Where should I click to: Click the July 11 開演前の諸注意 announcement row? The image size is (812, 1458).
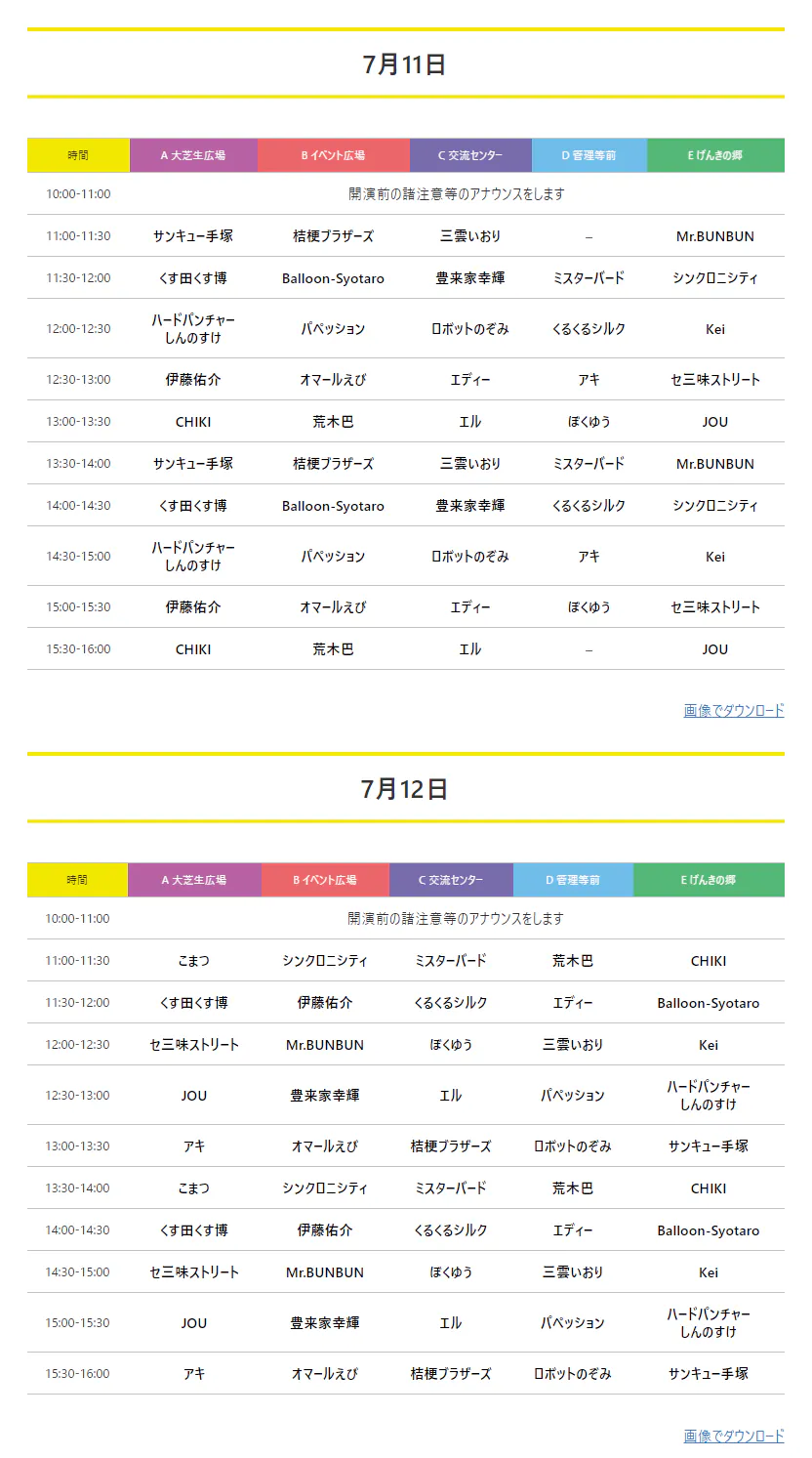point(457,194)
